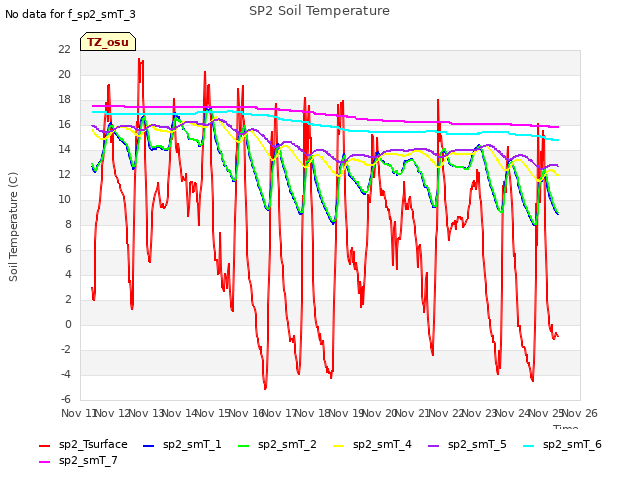Select the sp2_smT_5 legend label

pyautogui.click(x=477, y=444)
